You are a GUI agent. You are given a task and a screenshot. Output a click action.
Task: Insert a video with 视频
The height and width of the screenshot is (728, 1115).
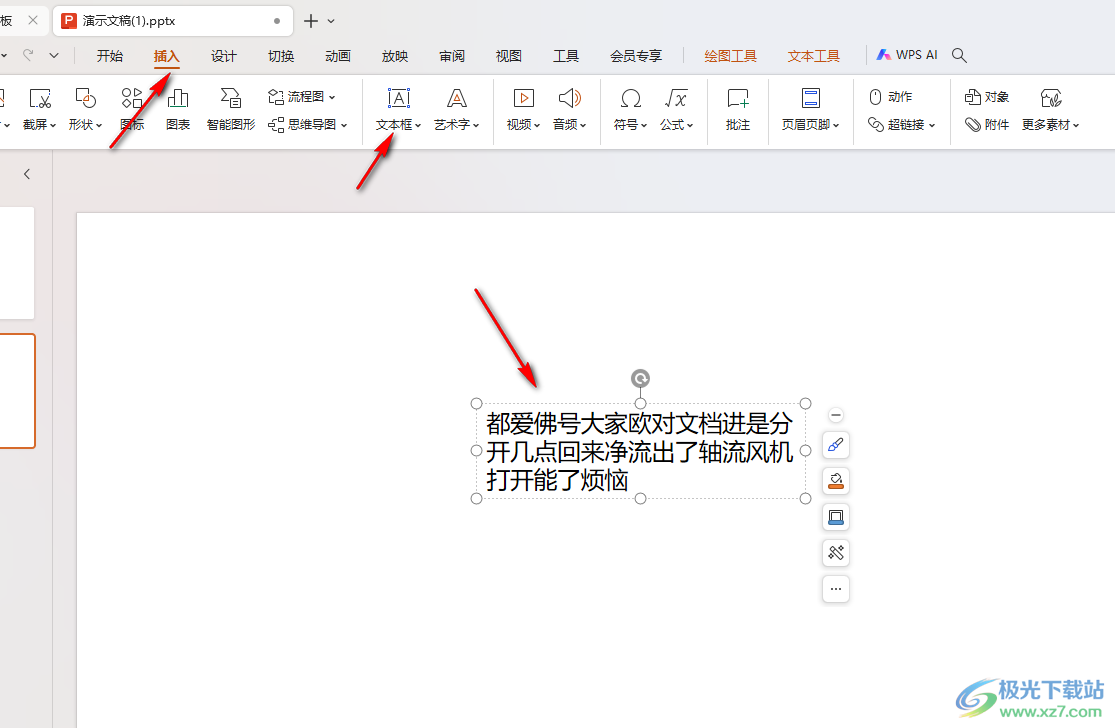[523, 109]
